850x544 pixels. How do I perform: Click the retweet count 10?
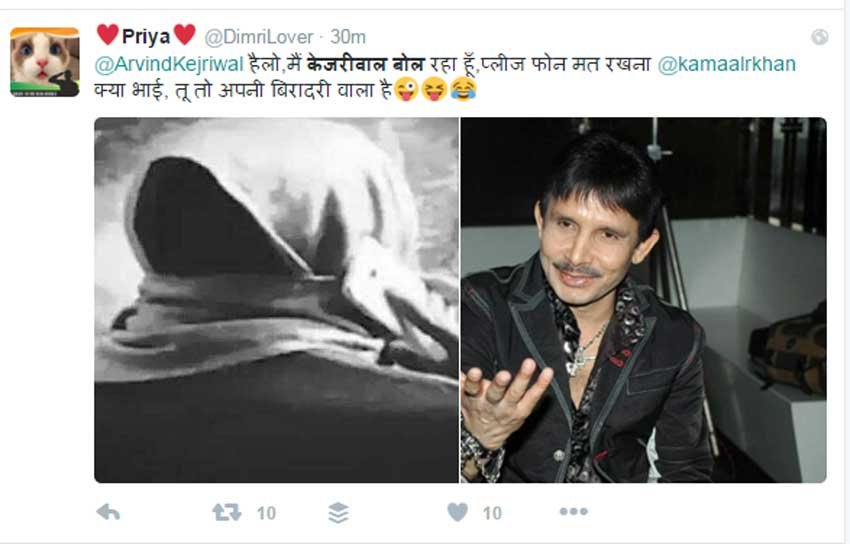click(x=266, y=513)
